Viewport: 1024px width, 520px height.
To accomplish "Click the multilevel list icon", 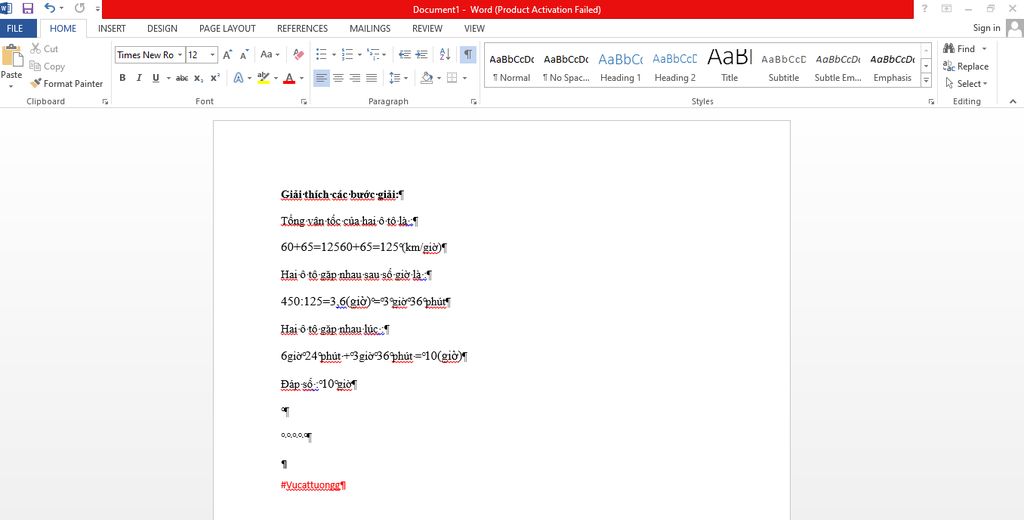I will 373,55.
